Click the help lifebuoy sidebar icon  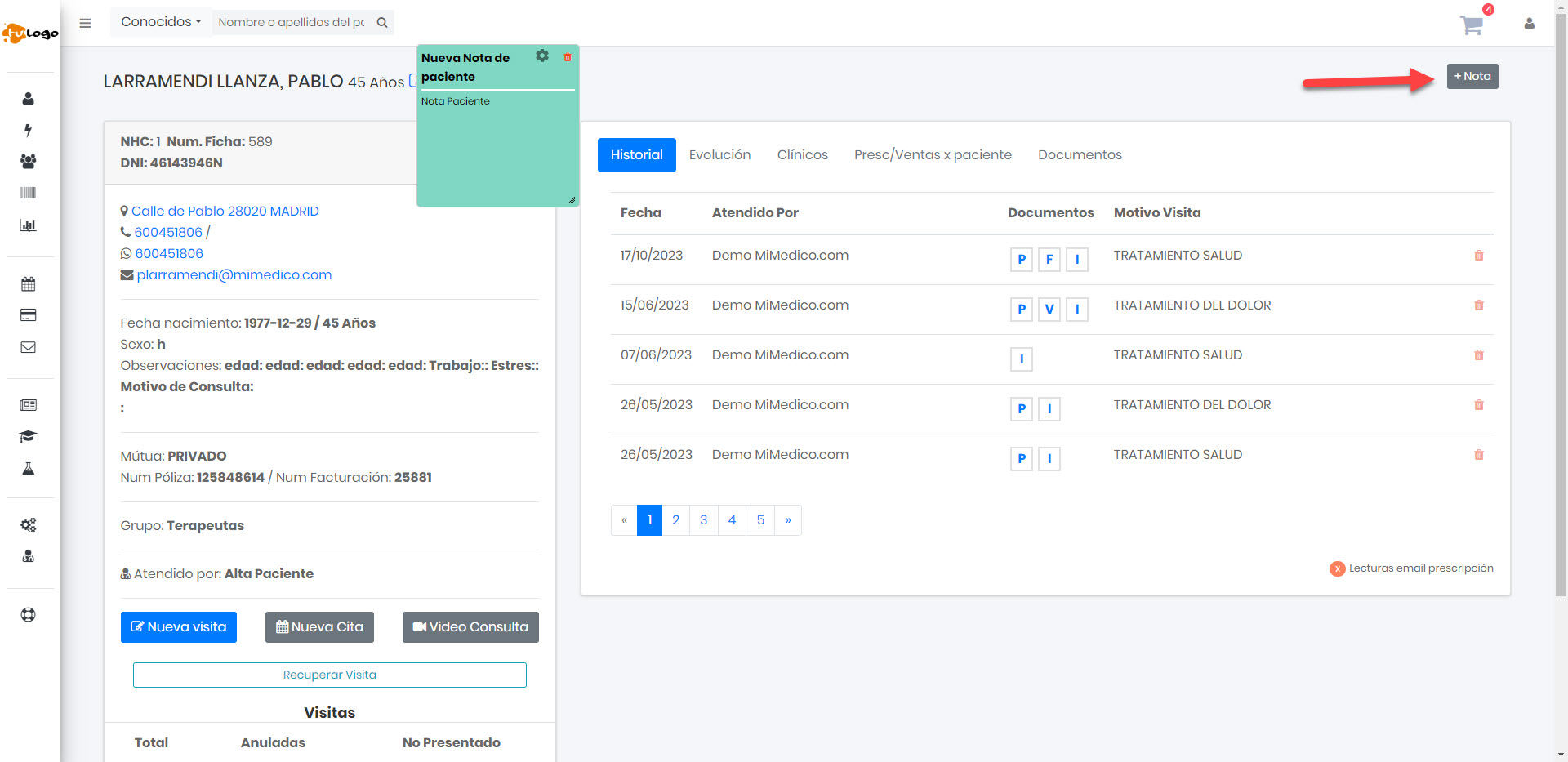coord(29,615)
